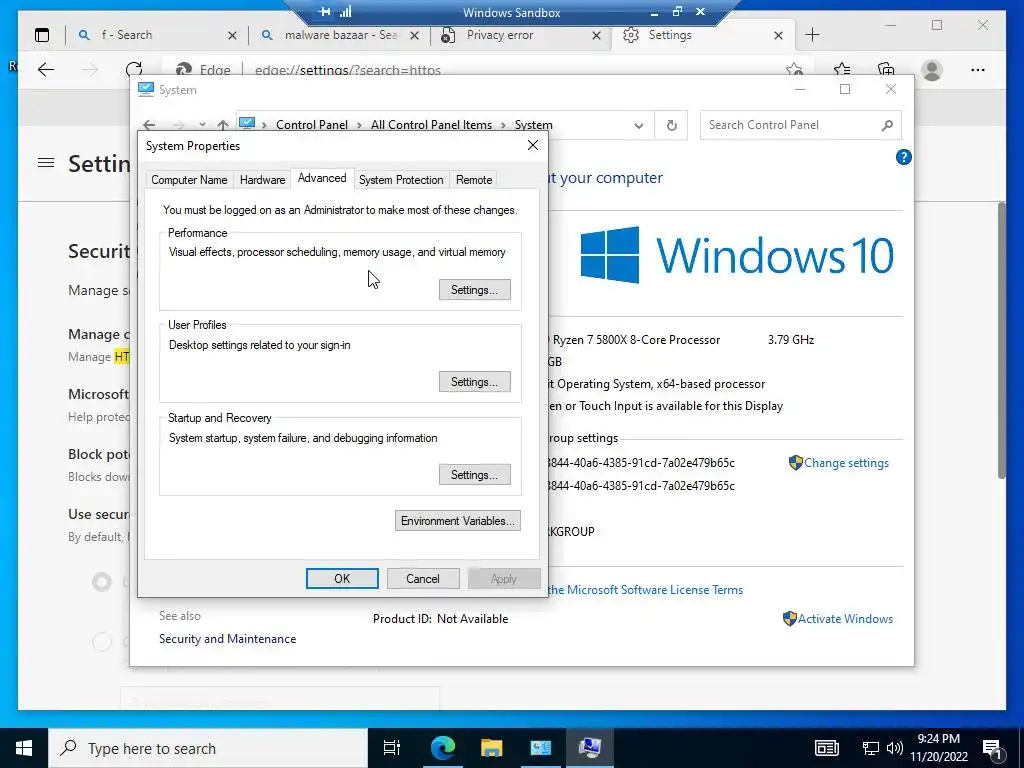The height and width of the screenshot is (768, 1024).
Task: Open User Profiles Settings button
Action: [474, 382]
